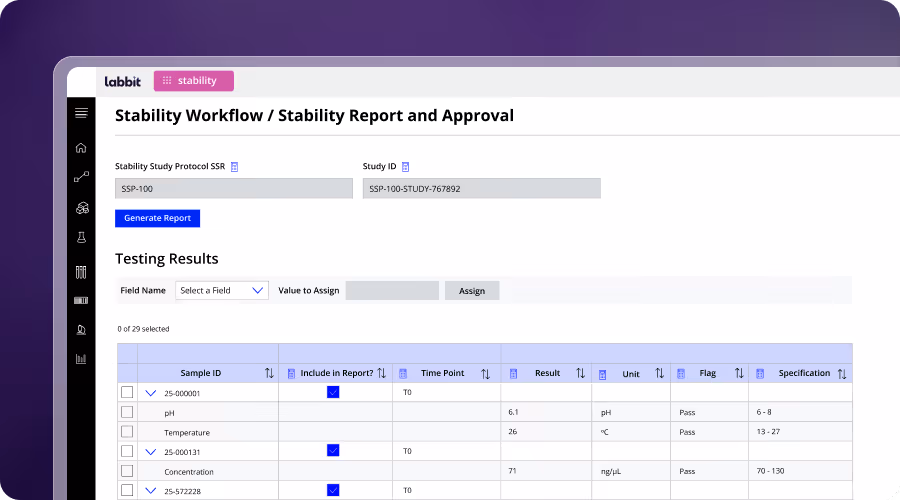
Task: Collapse sample 25-000131 with its chevron
Action: 150,452
